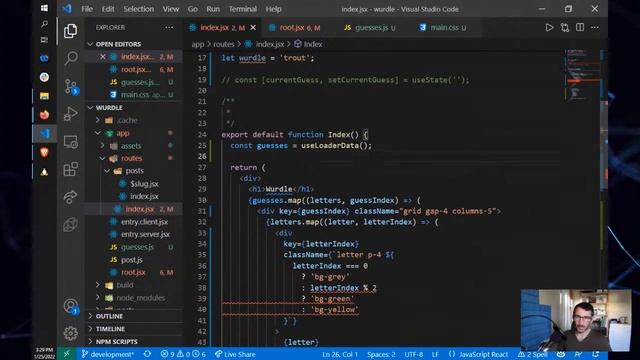
Task: Open the Search view in activity bar
Action: pos(70,58)
